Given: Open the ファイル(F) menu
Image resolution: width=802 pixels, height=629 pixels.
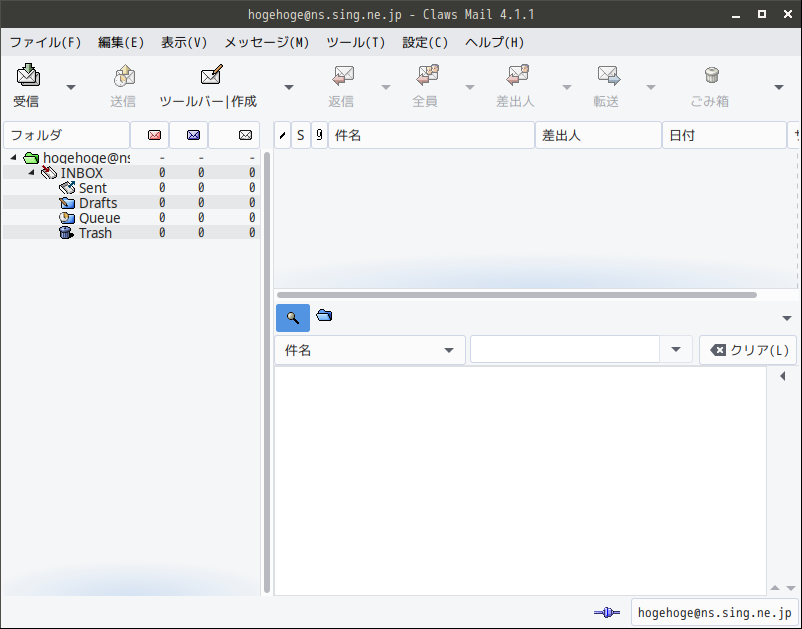Looking at the screenshot, I should [x=46, y=42].
